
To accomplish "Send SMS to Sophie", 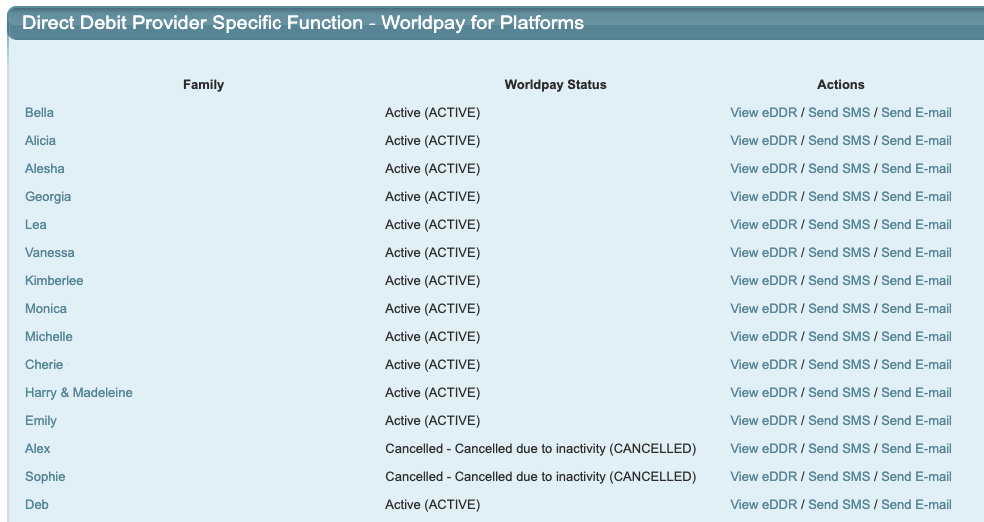I will (839, 477).
